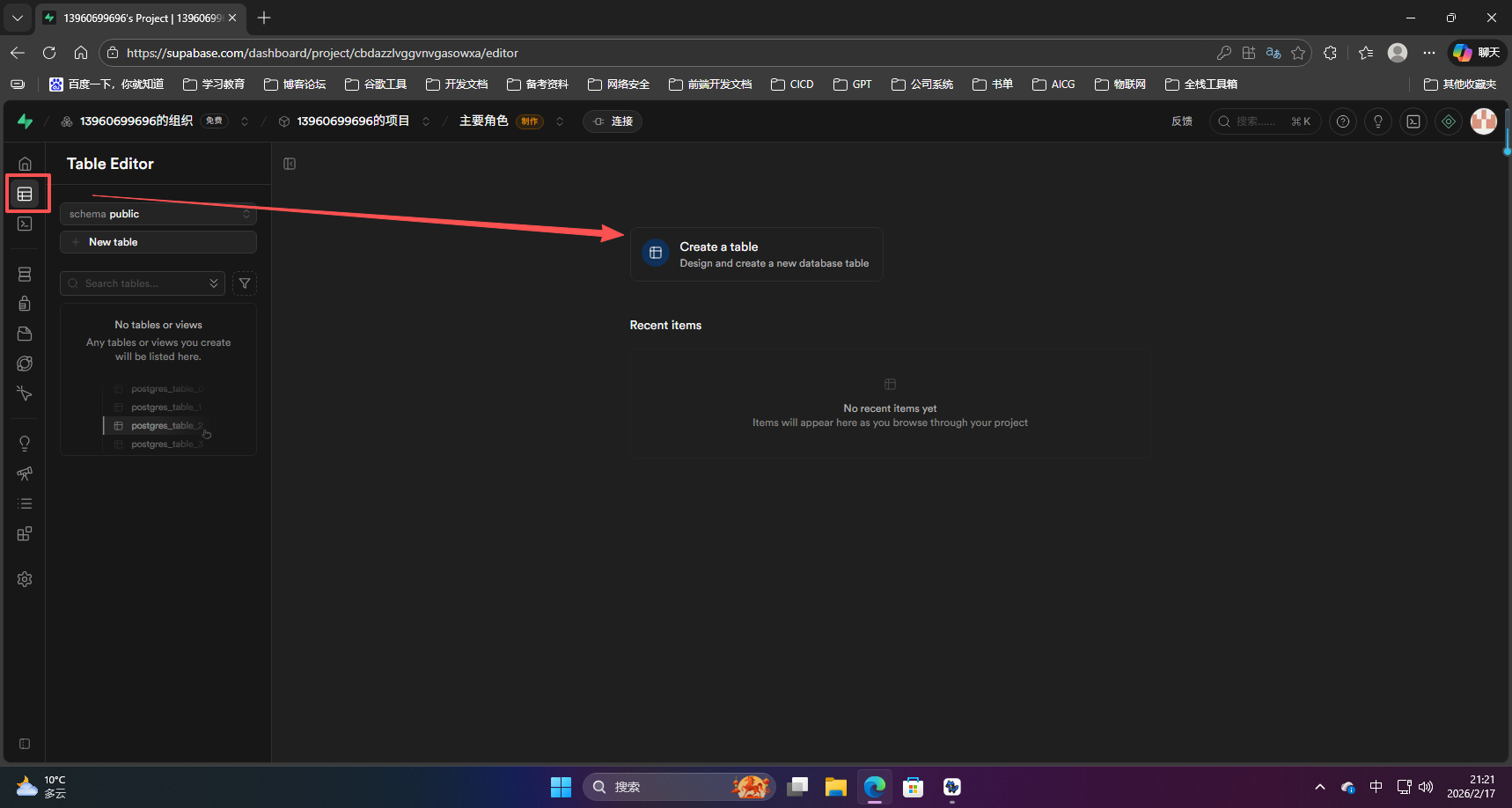Image resolution: width=1512 pixels, height=808 pixels.
Task: Open the sort chevrons in table search
Action: pyautogui.click(x=214, y=283)
